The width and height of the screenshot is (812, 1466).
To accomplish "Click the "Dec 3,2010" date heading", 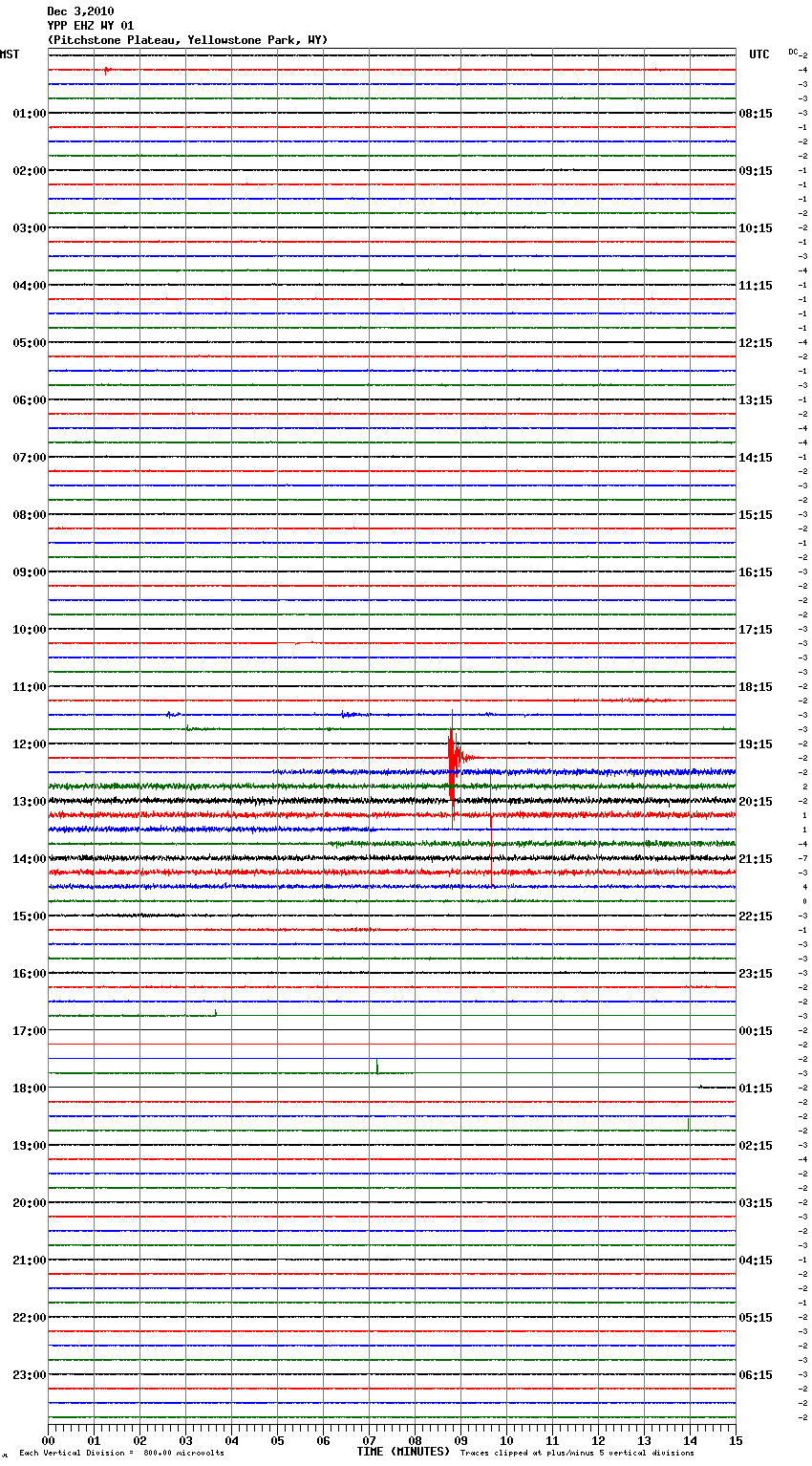I will [x=80, y=11].
